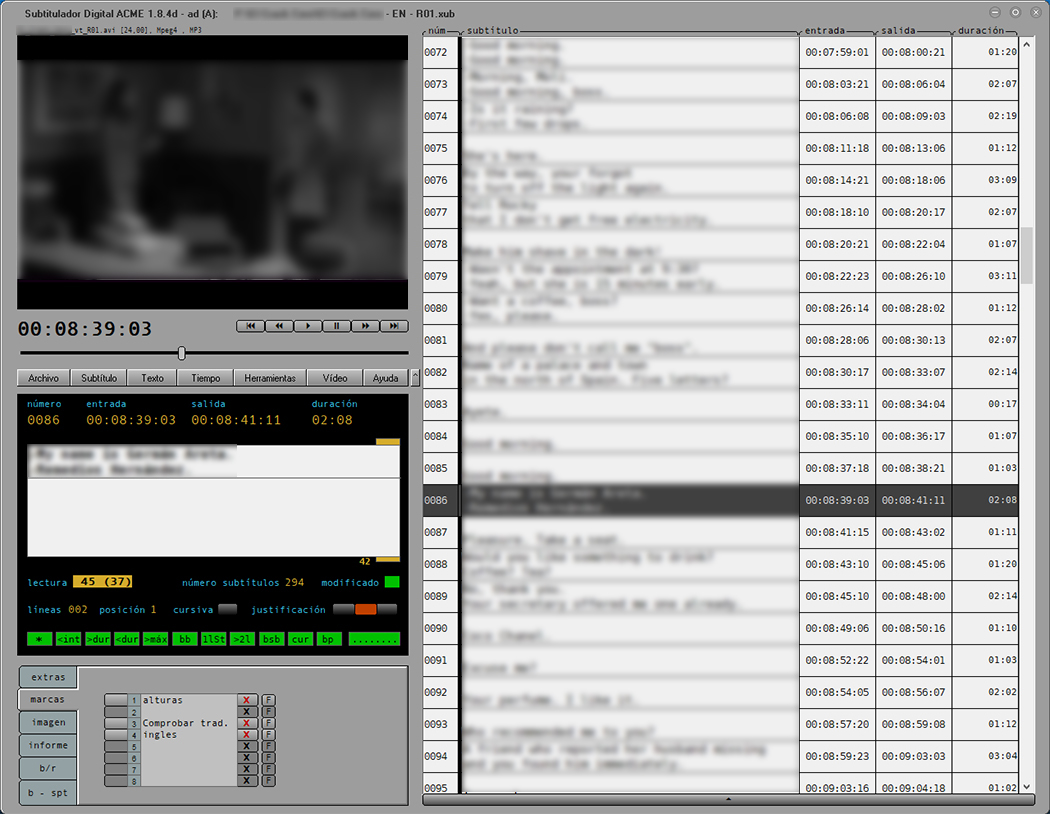
Task: Pause video playback
Action: [337, 326]
